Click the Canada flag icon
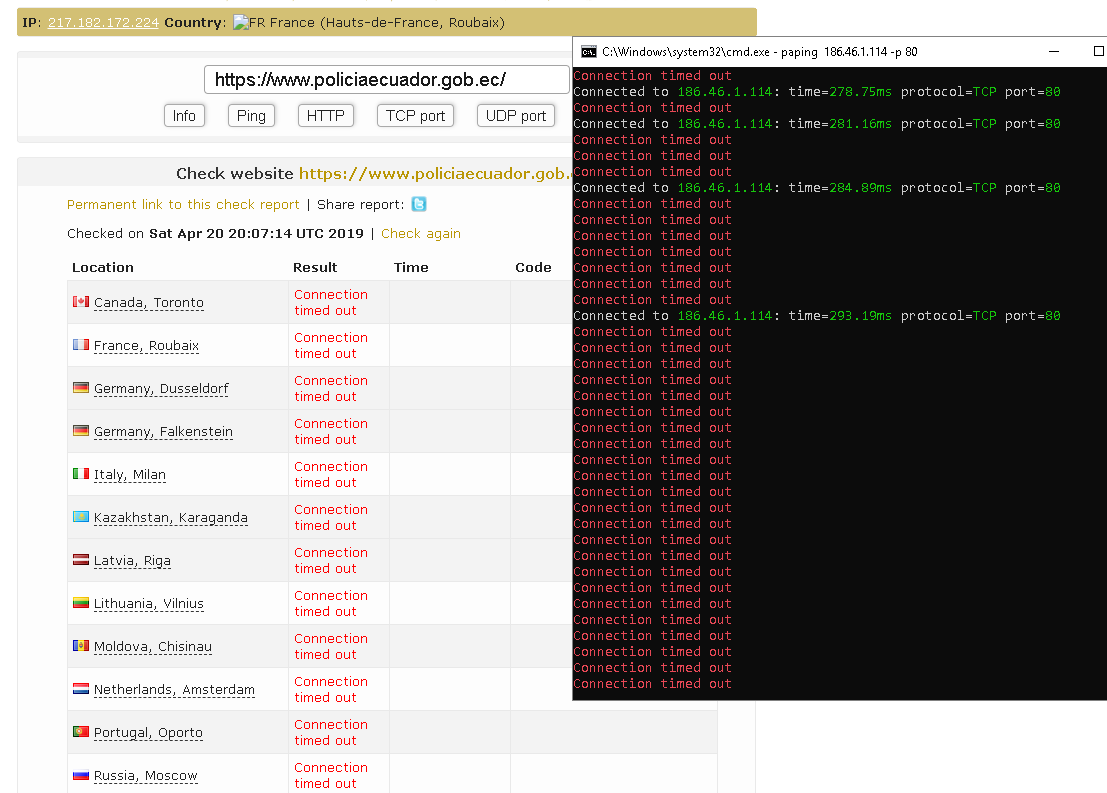The width and height of the screenshot is (1107, 793). 81,302
